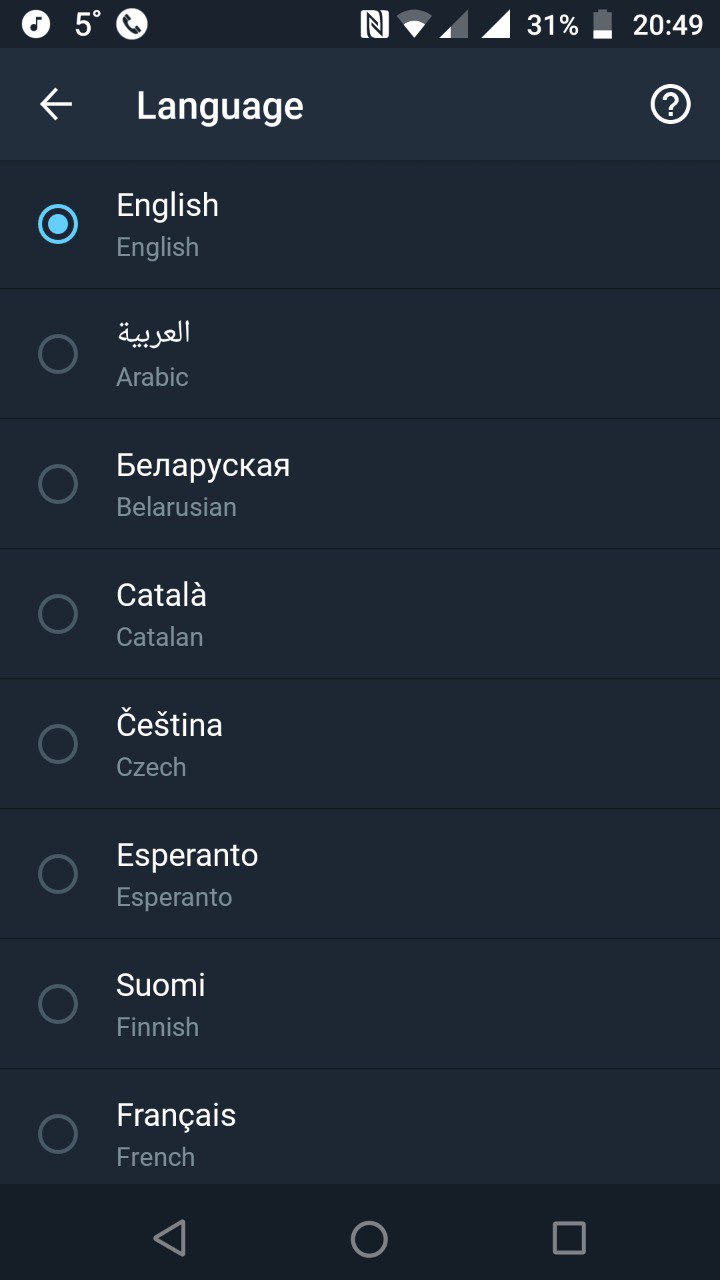Pick the Esperanto language row
Viewport: 720px width, 1280px height.
click(360, 874)
